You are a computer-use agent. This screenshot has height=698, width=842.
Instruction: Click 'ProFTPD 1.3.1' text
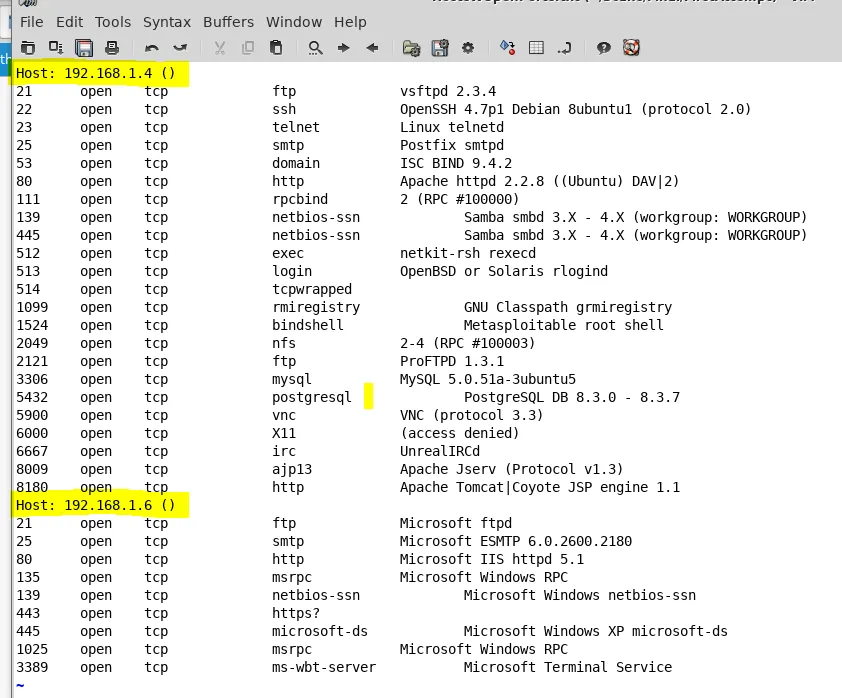pos(452,361)
